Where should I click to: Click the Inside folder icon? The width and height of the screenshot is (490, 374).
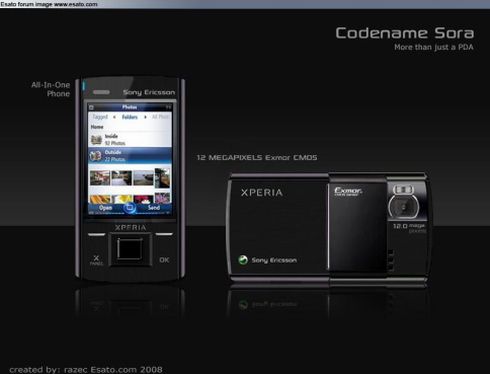96,139
